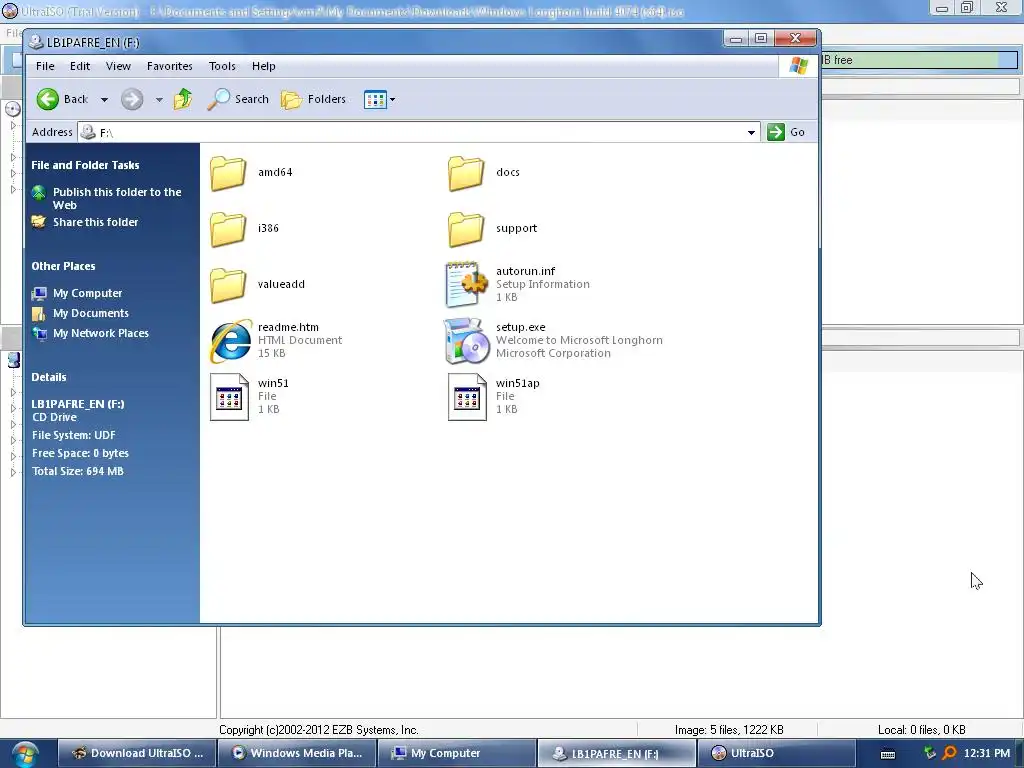Click UltraISO free space capacity bar

pos(920,60)
